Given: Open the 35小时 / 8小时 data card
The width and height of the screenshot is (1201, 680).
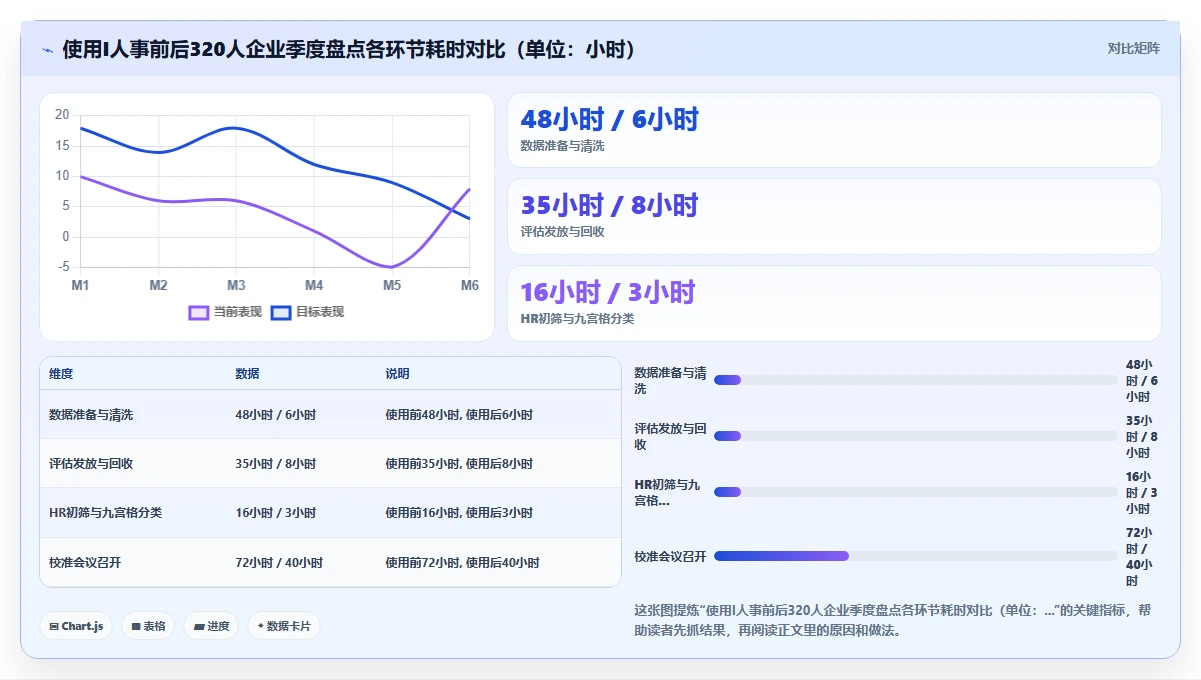Looking at the screenshot, I should click(x=834, y=217).
